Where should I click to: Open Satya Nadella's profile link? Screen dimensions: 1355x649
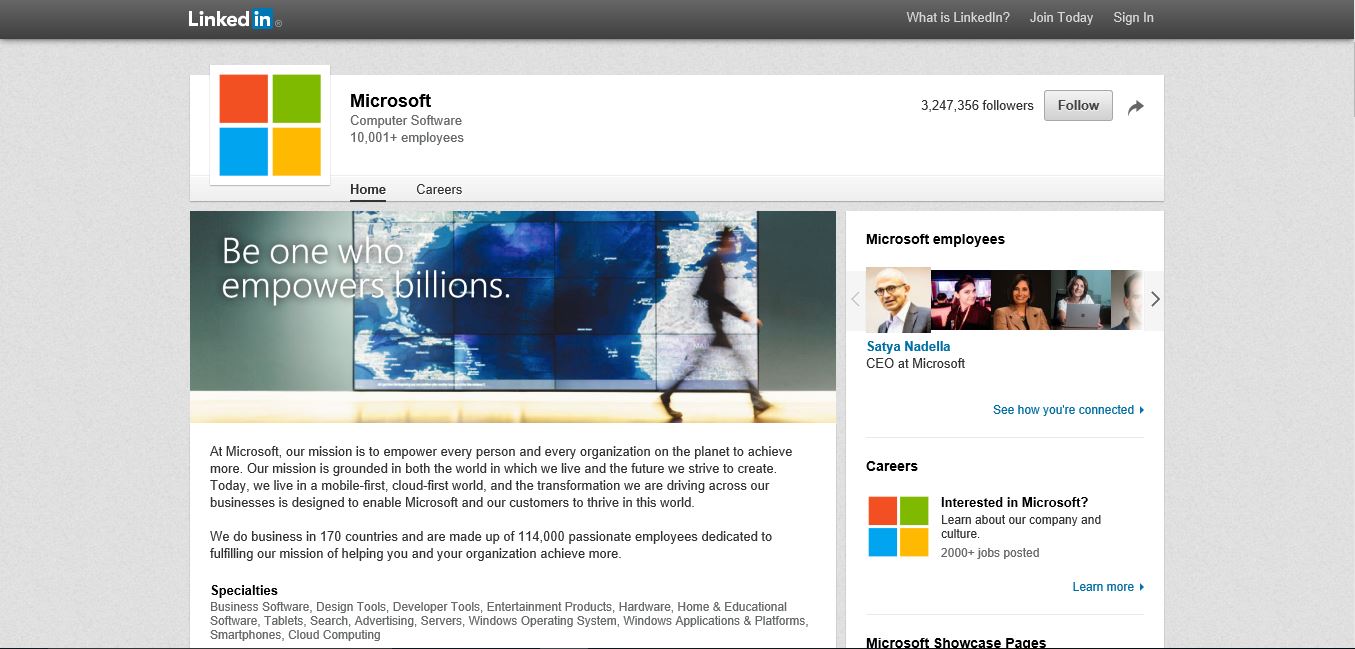pos(908,346)
